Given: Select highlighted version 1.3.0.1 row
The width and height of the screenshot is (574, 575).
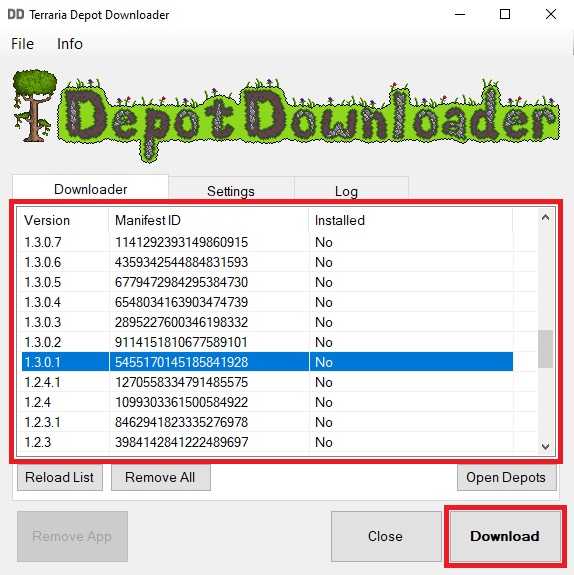Looking at the screenshot, I should (267, 362).
